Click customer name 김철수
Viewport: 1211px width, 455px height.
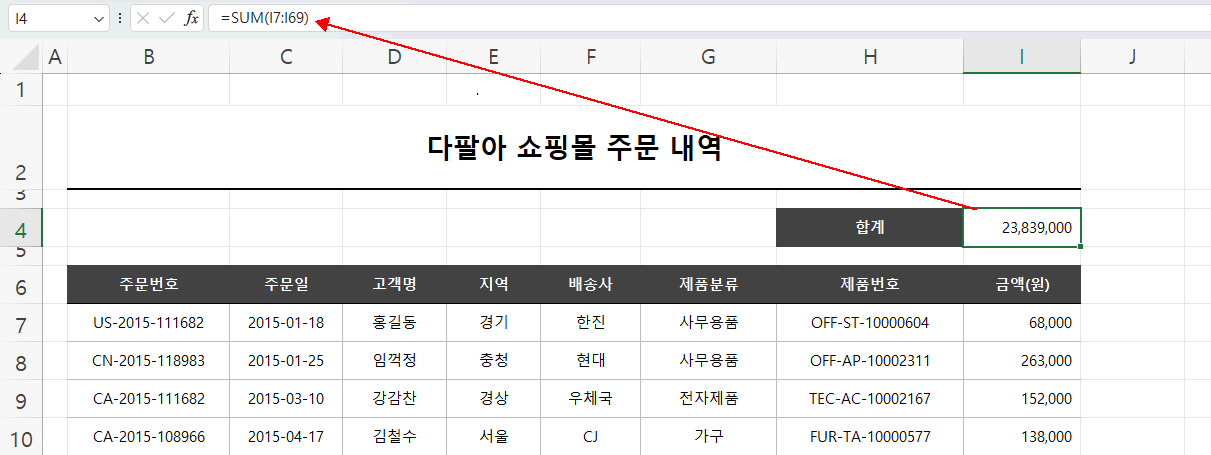tap(394, 437)
